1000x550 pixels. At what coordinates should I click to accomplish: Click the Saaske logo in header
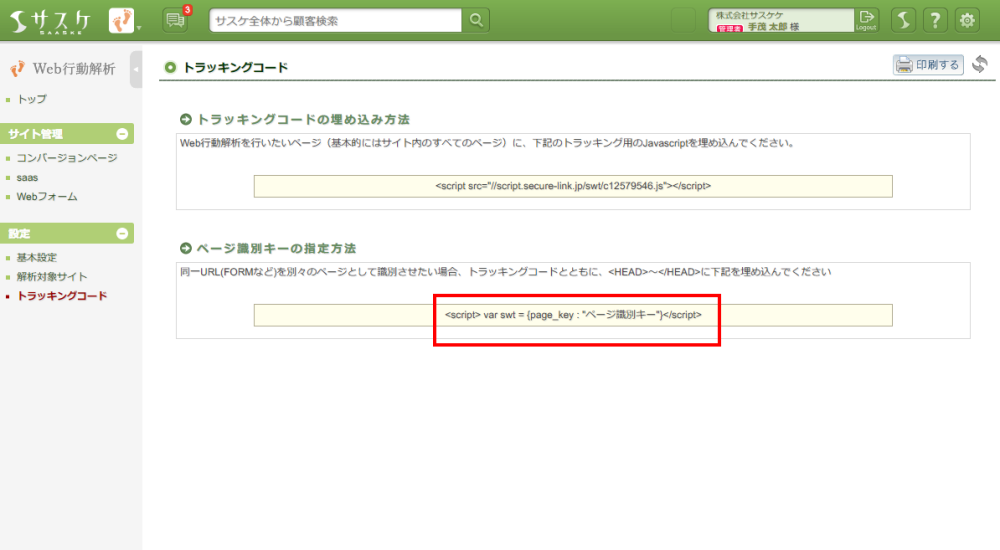48,20
